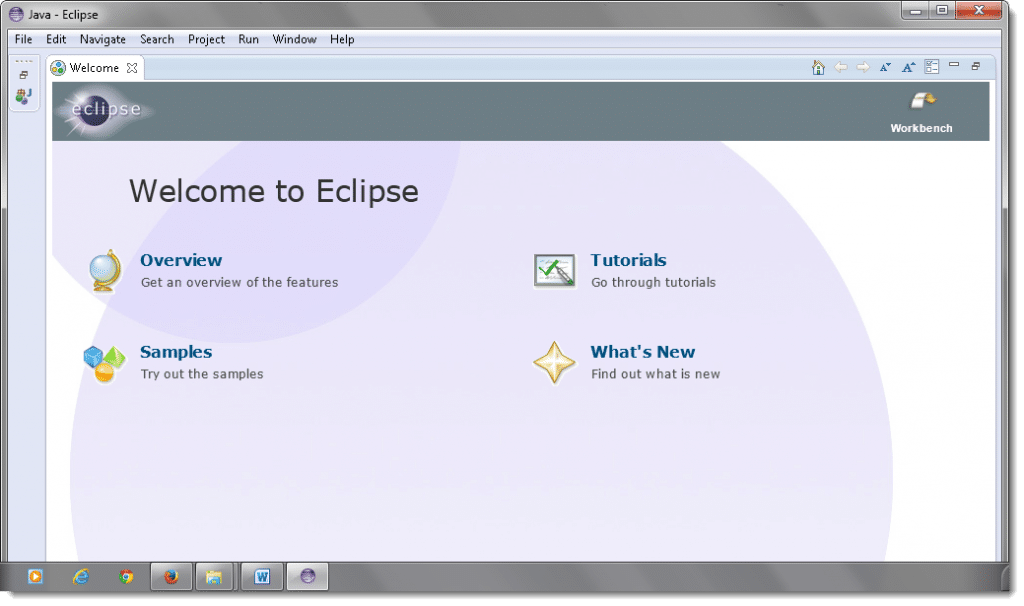The image size is (1024, 606).
Task: Click the eclipse logo in banner
Action: pos(104,110)
